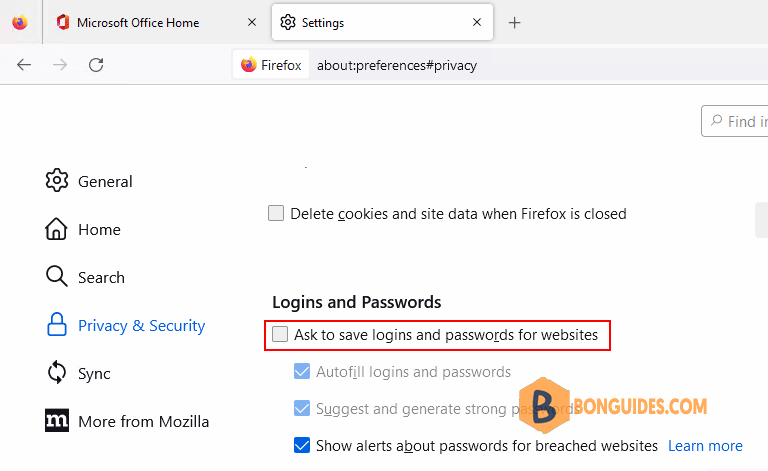This screenshot has height=471, width=768.
Task: Open Search settings magnifier icon
Action: [x=57, y=277]
